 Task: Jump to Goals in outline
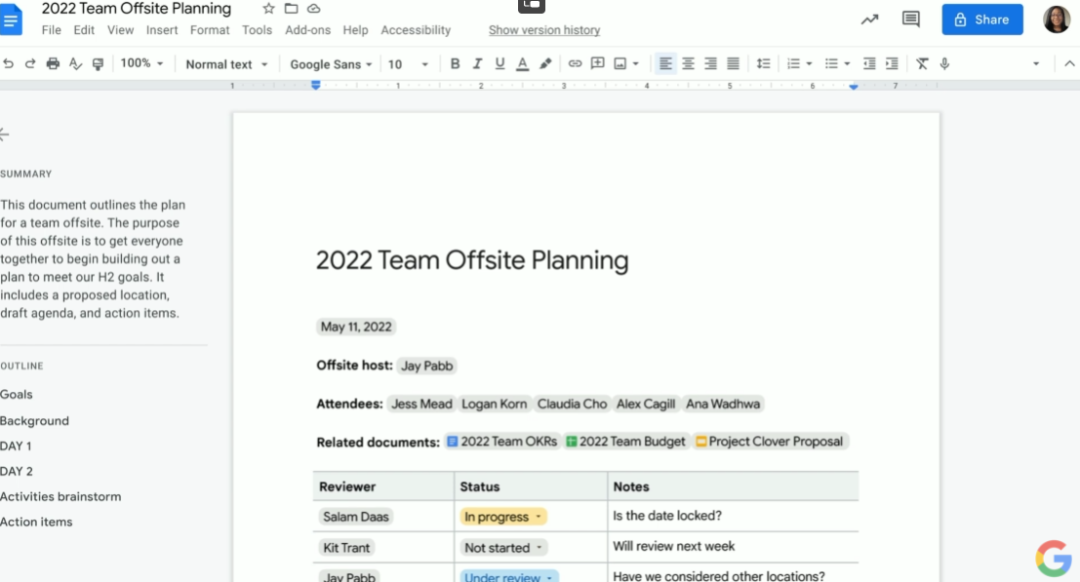(17, 395)
